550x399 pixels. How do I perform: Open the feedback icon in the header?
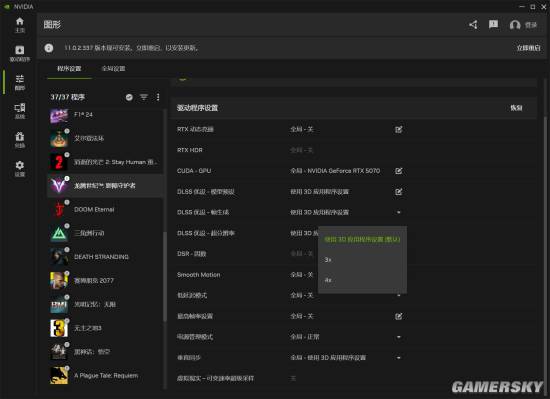494,24
